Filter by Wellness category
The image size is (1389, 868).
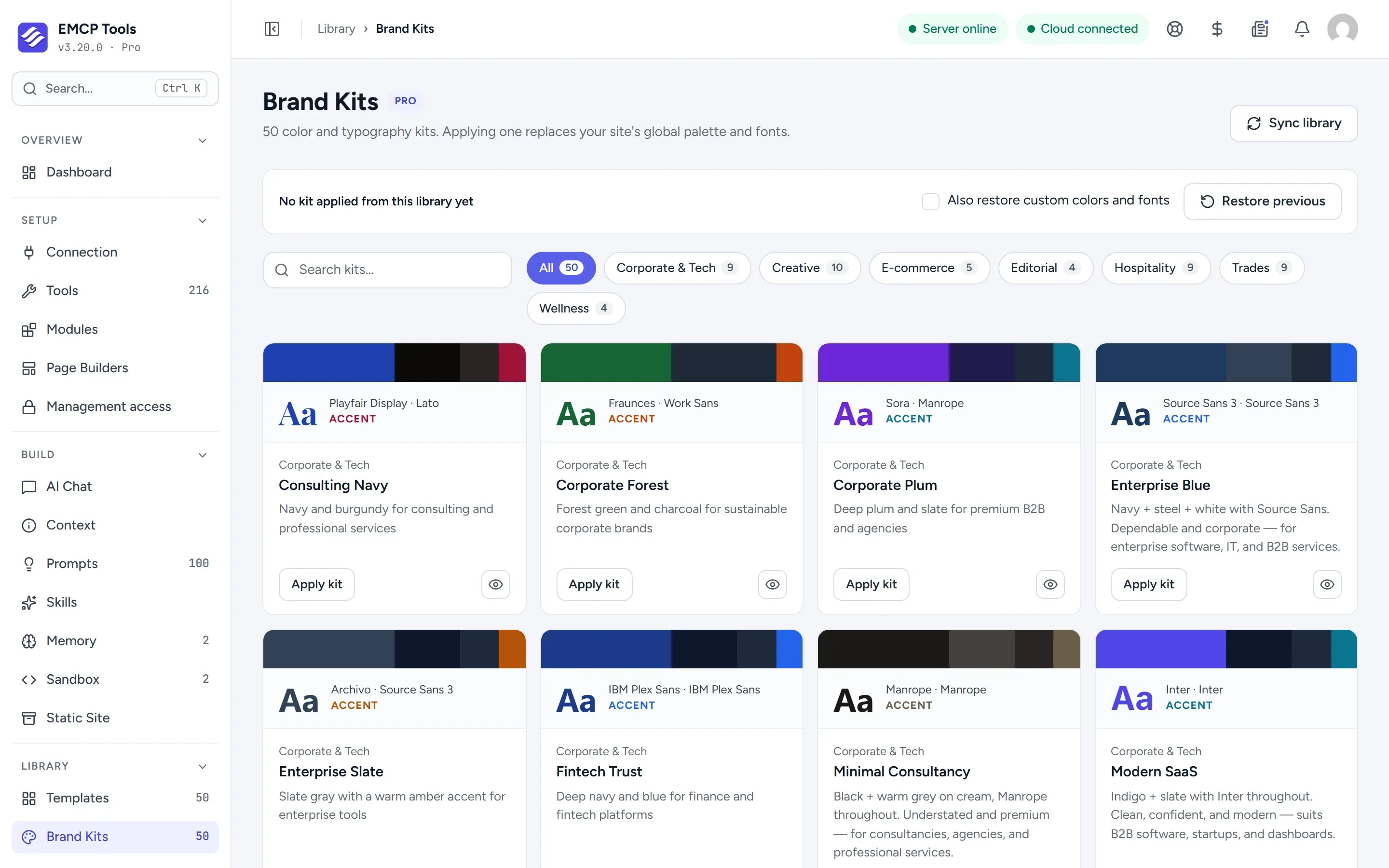tap(576, 309)
